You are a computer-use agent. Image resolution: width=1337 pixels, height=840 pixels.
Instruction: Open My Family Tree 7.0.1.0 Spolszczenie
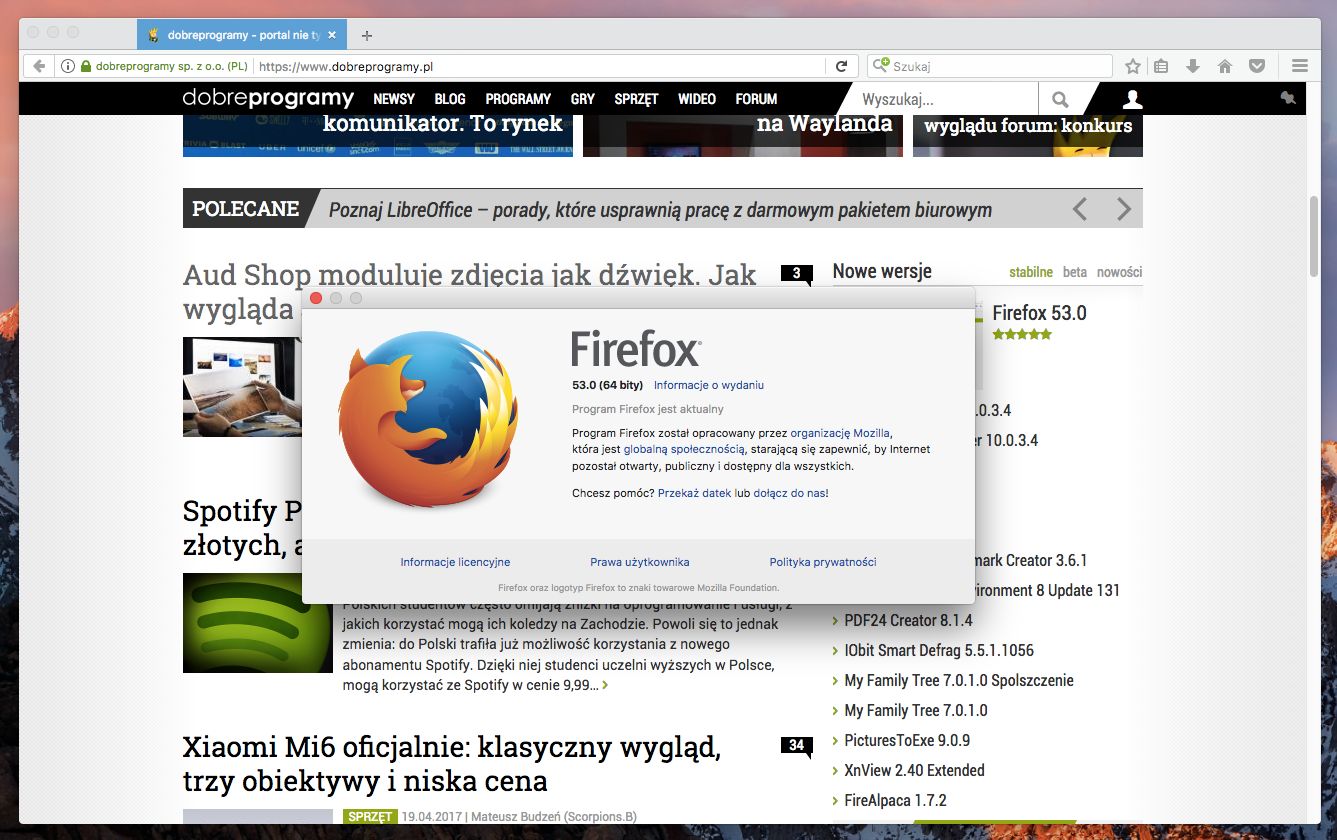pyautogui.click(x=959, y=680)
